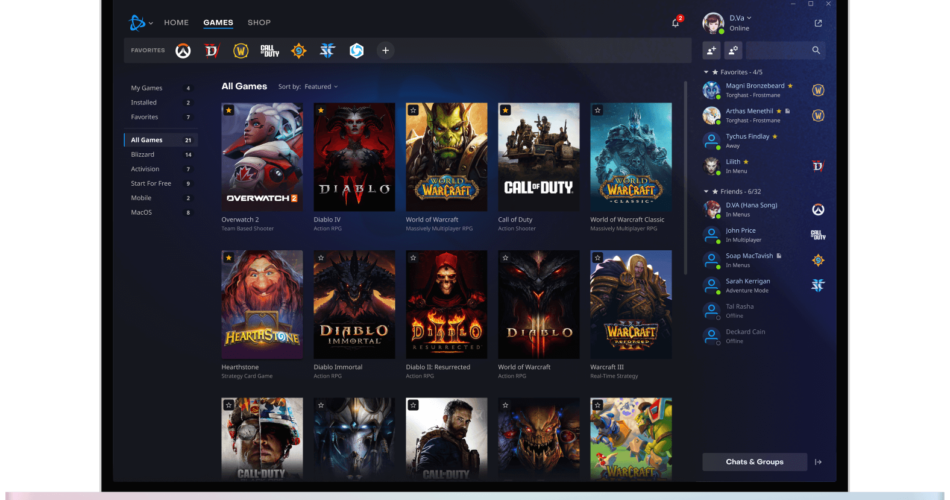Add a game with the plus button
The height and width of the screenshot is (500, 950).
tap(385, 50)
